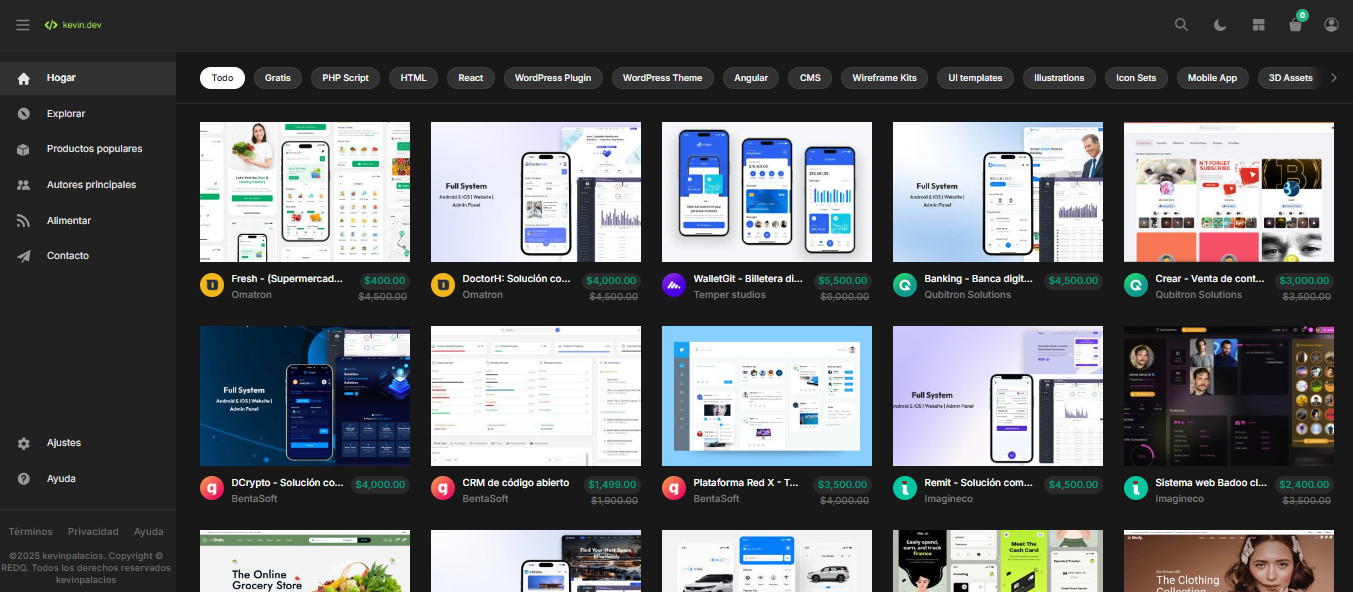Click Qubitron avatar beside Crear product
The height and width of the screenshot is (592, 1353).
(x=1136, y=286)
